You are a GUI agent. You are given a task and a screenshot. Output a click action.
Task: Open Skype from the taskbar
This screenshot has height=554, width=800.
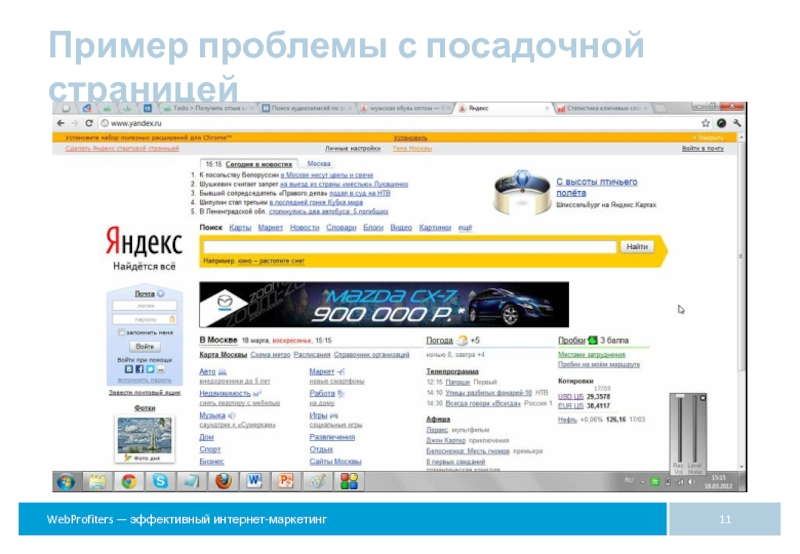point(160,481)
